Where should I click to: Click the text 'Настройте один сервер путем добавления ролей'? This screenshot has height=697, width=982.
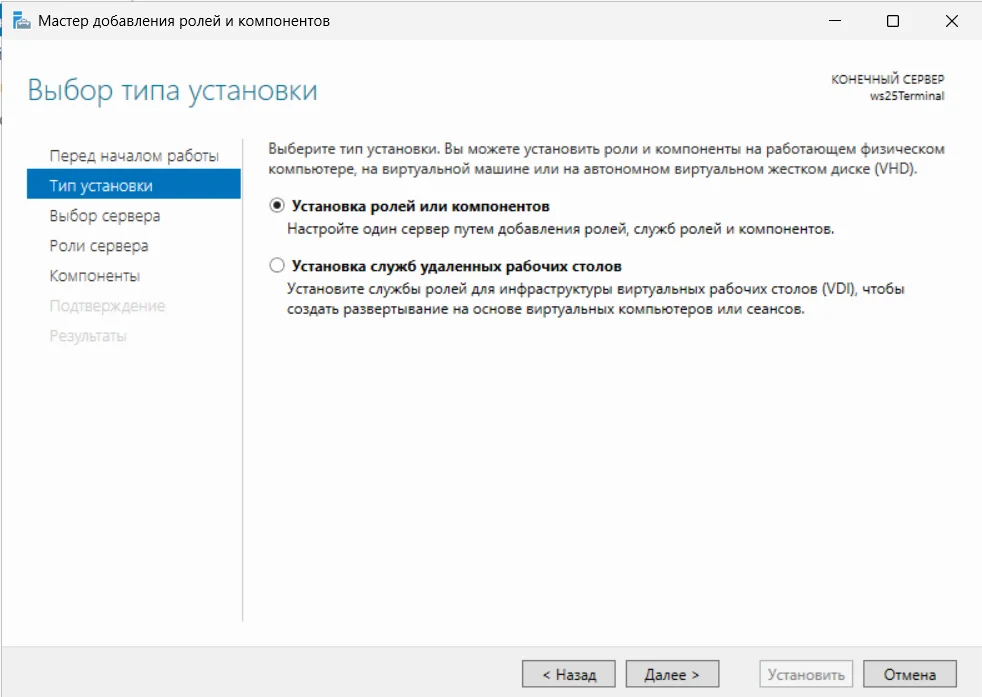pos(457,229)
